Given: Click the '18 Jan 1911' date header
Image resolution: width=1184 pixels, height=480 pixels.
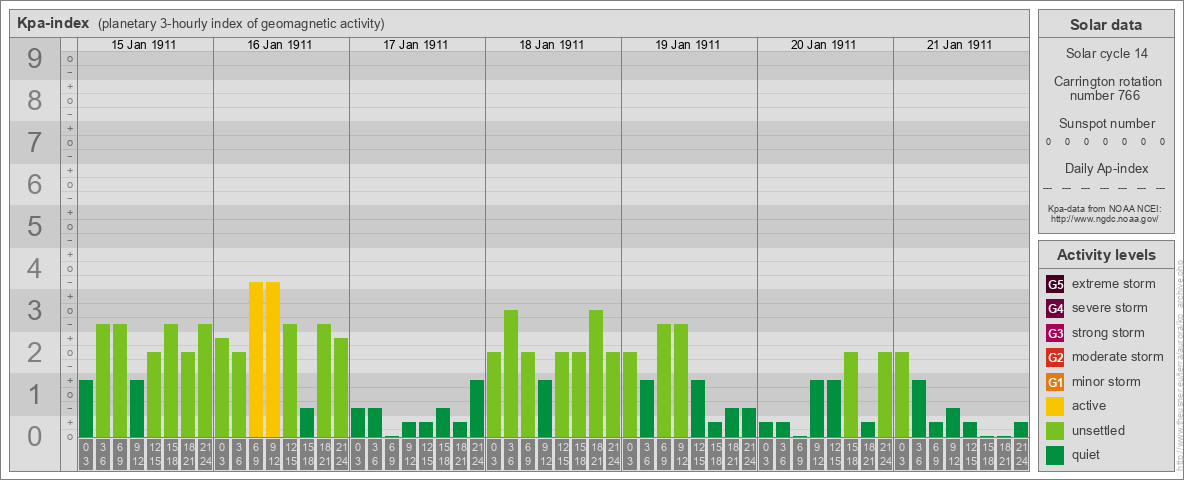Looking at the screenshot, I should pos(551,45).
